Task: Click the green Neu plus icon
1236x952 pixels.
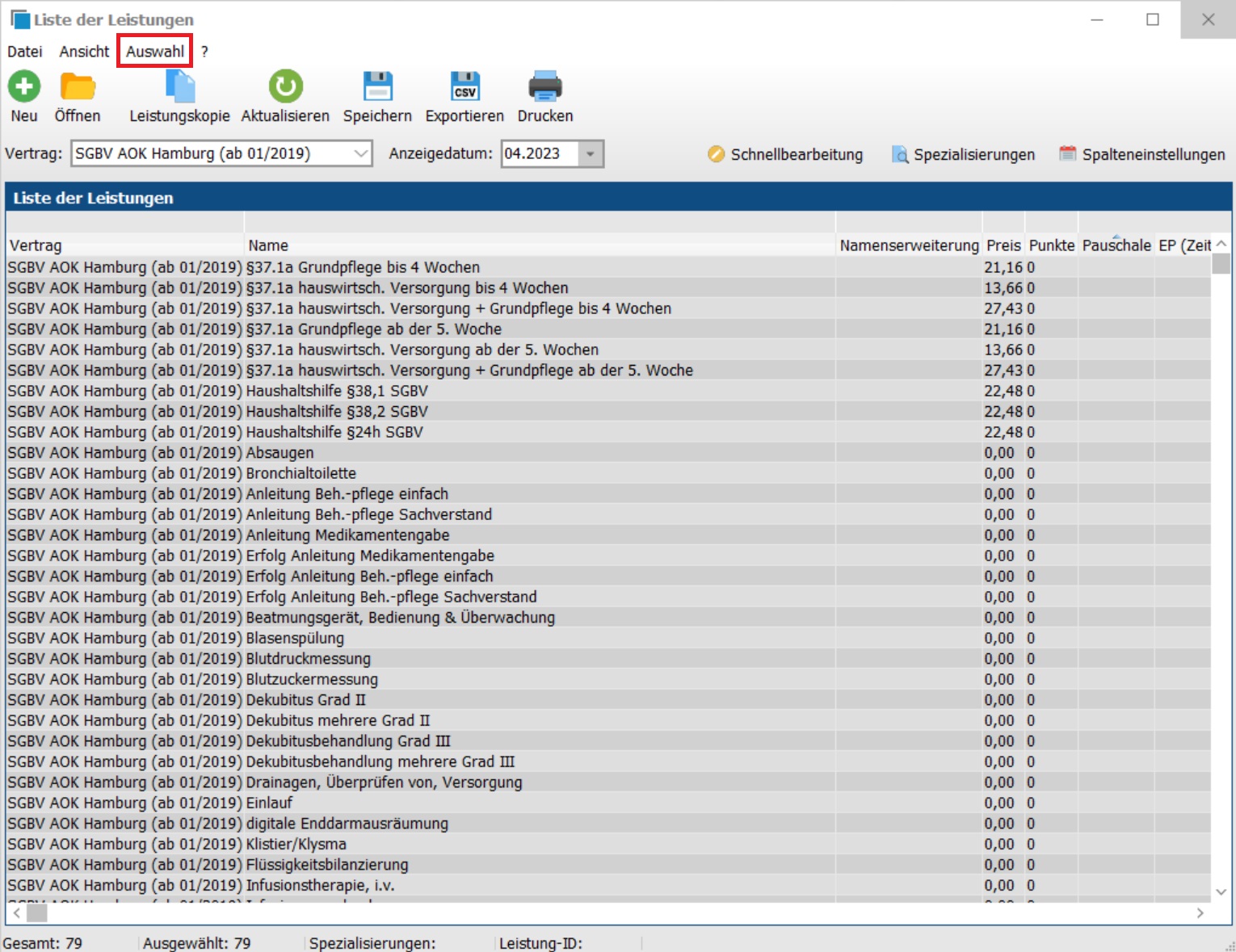Action: (24, 86)
